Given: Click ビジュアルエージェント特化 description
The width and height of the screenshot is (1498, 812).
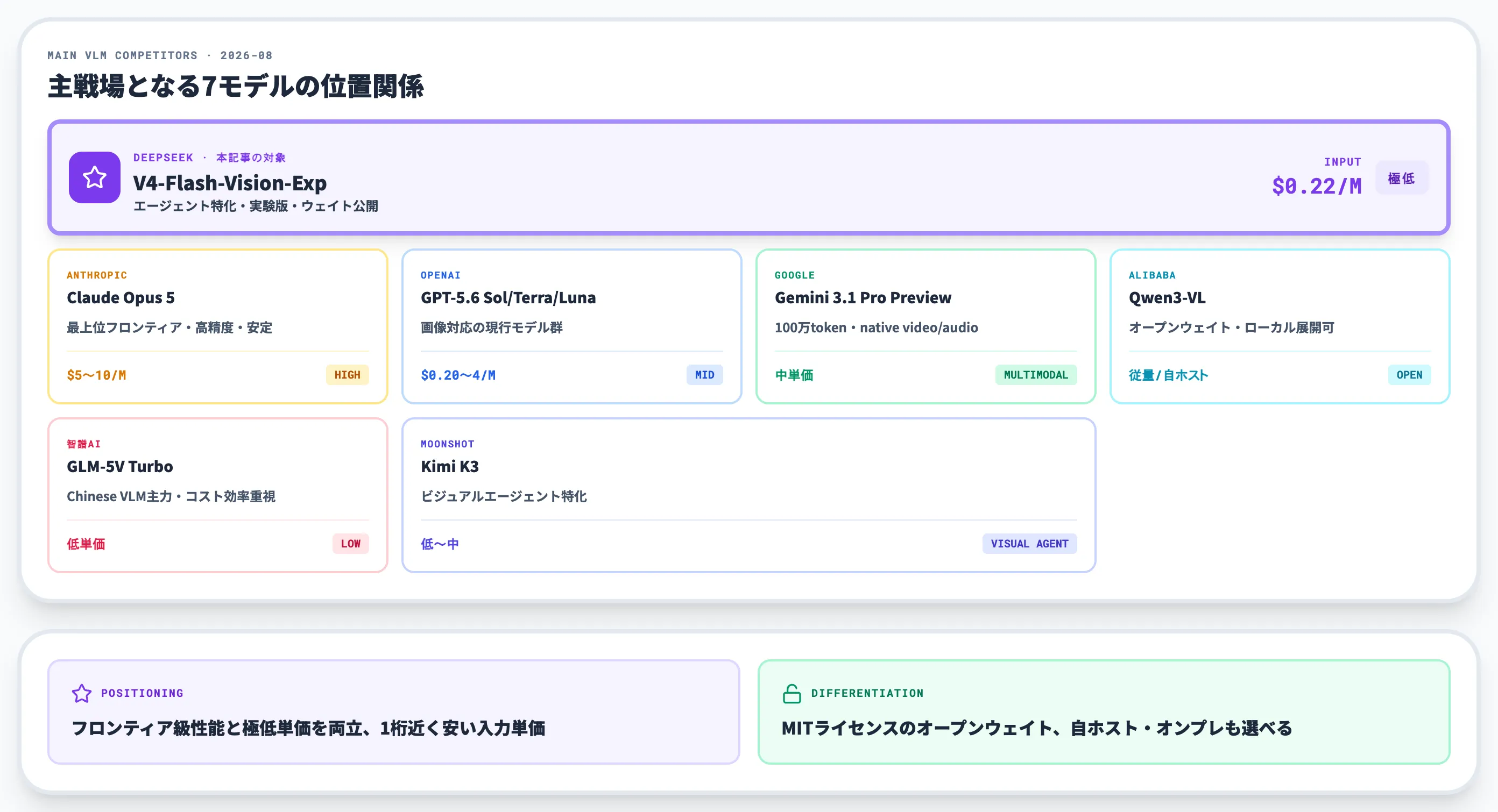Looking at the screenshot, I should [x=504, y=496].
